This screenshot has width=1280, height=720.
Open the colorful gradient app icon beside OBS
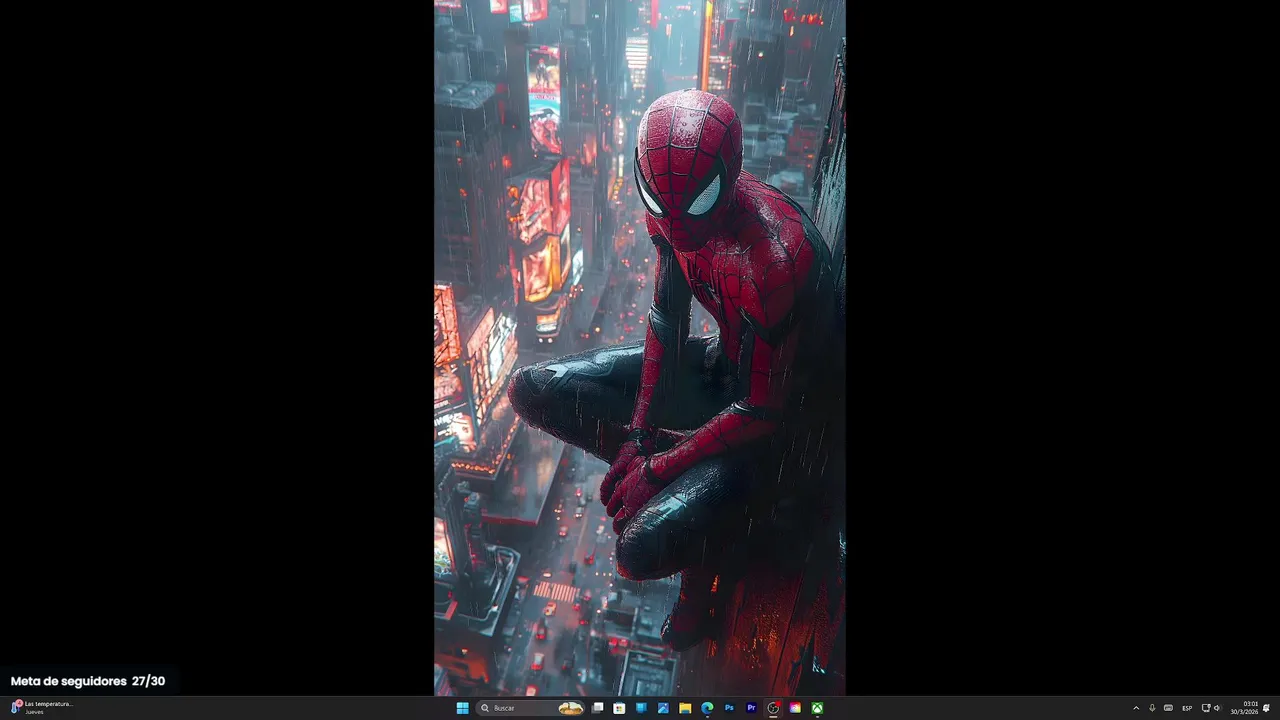[x=795, y=708]
